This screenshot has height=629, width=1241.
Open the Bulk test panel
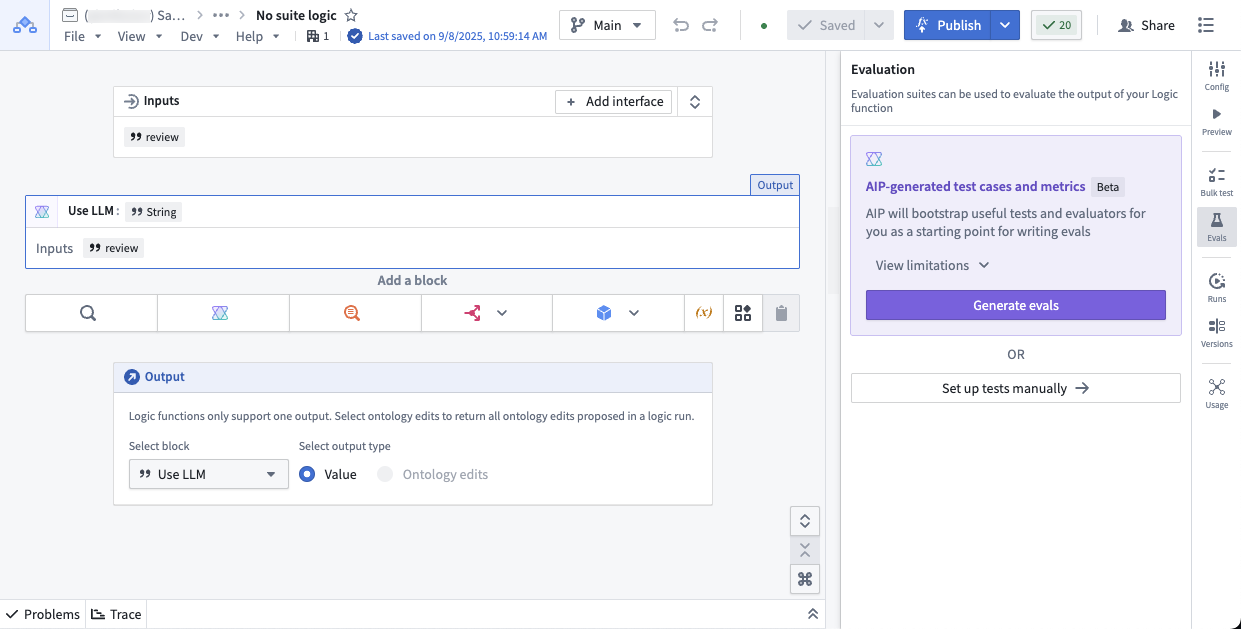1216,181
